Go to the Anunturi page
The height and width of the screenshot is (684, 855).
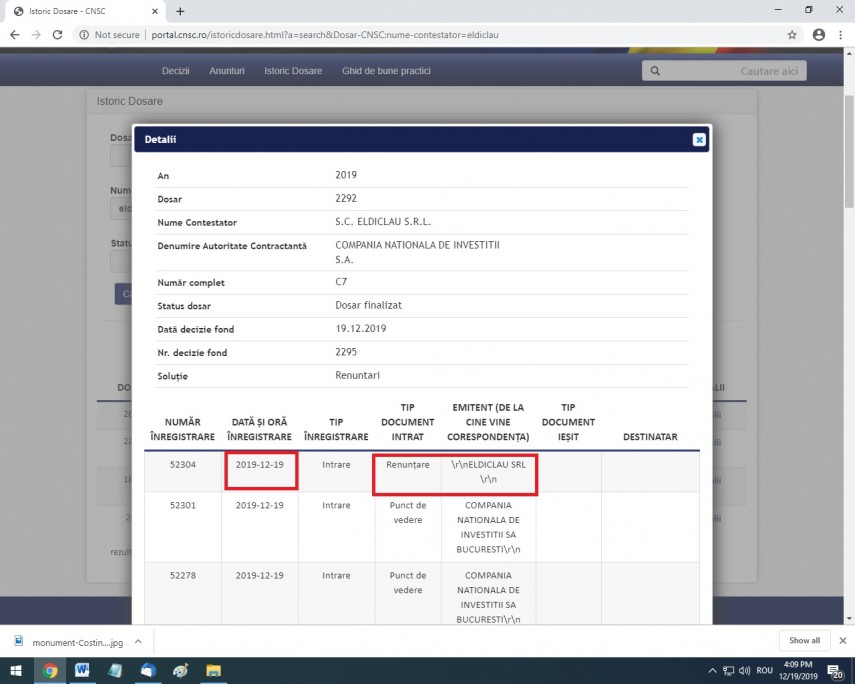point(227,71)
